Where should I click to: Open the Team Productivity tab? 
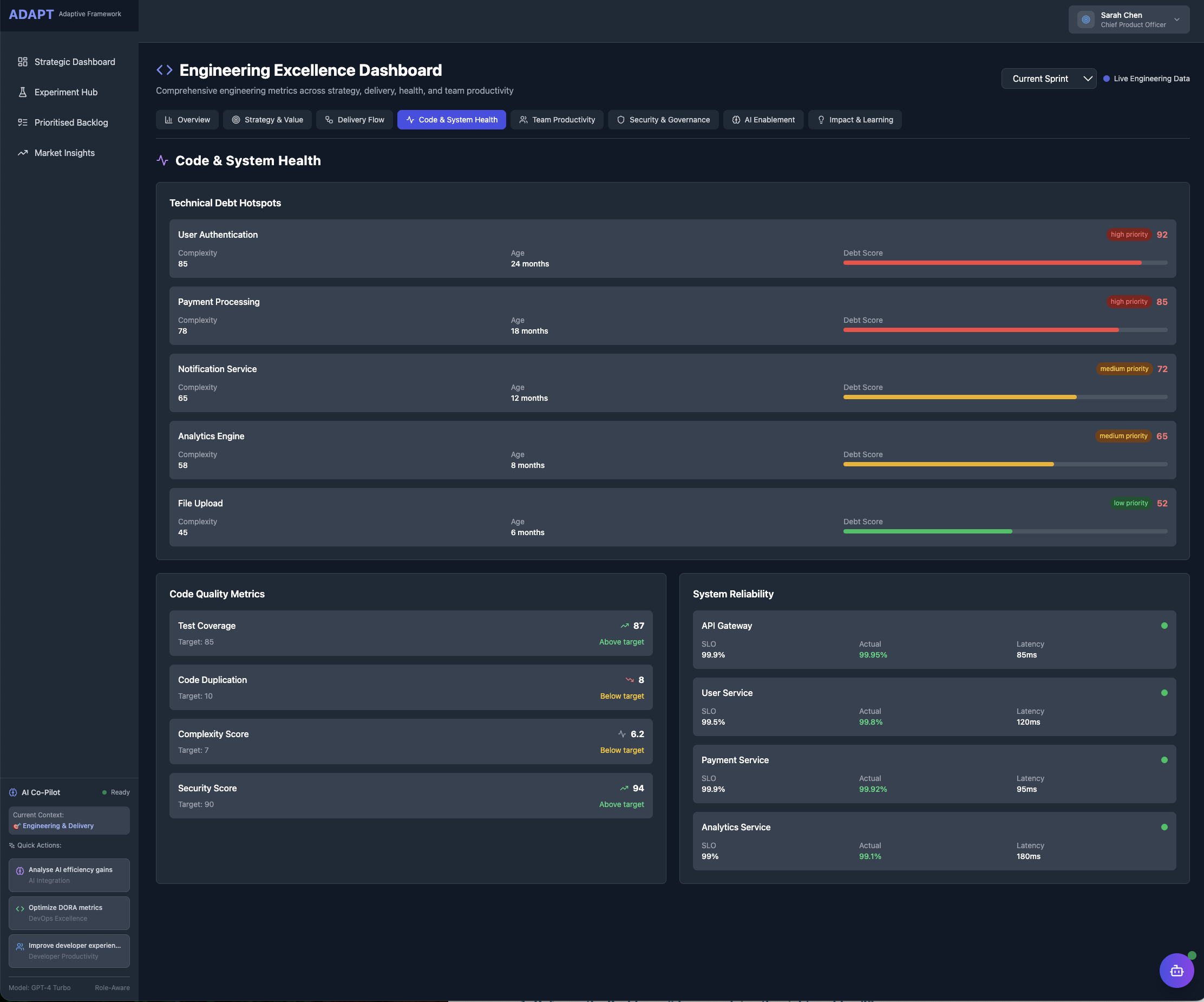557,120
